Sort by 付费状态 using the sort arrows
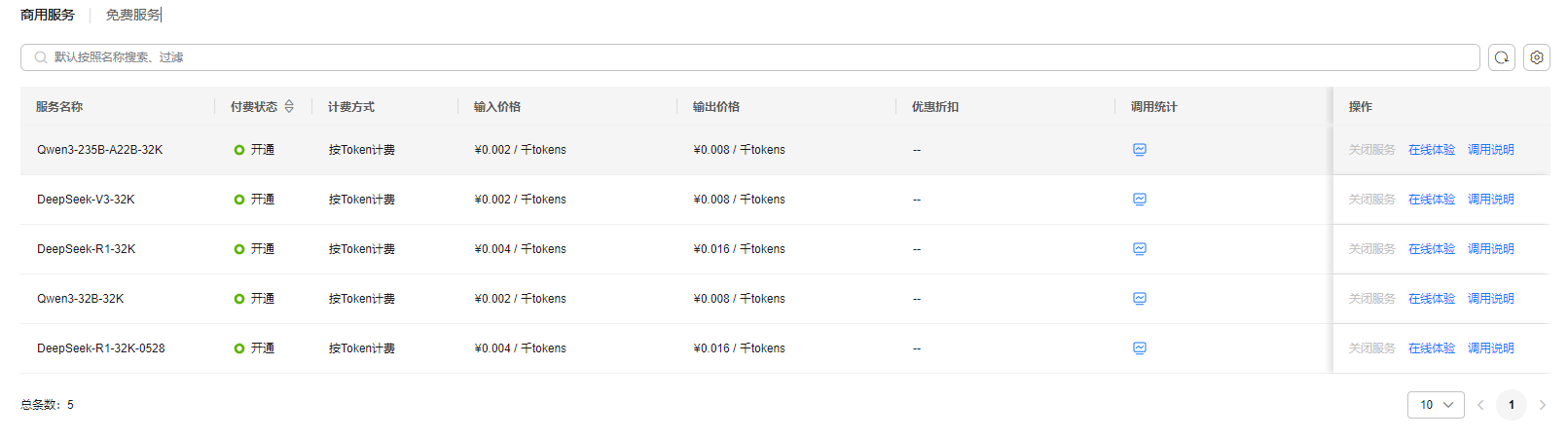Image resolution: width=1568 pixels, height=439 pixels. point(289,106)
